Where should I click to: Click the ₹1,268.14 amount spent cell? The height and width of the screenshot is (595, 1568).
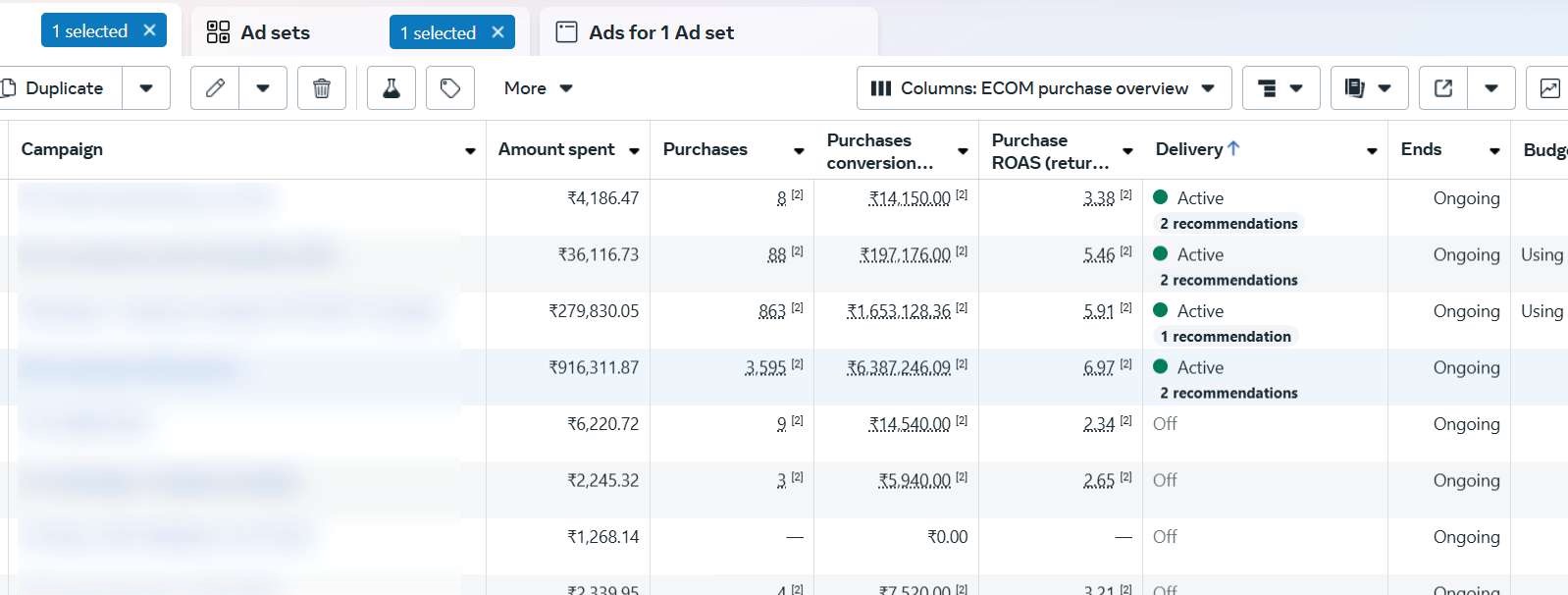tap(602, 537)
